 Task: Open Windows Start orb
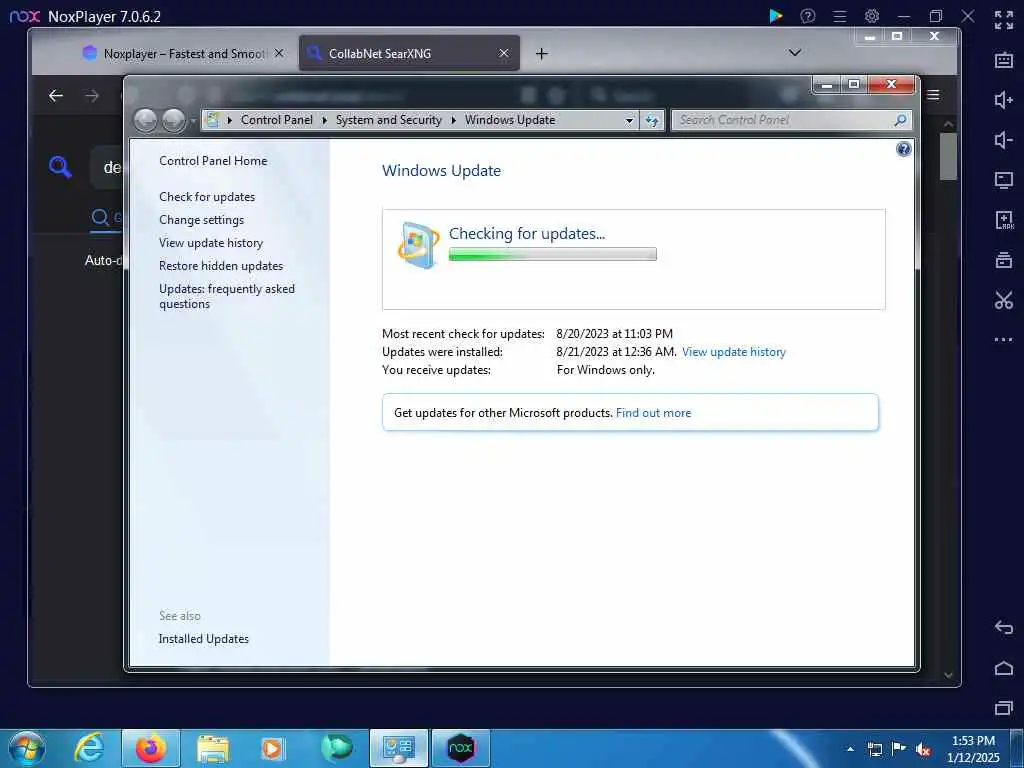(27, 748)
